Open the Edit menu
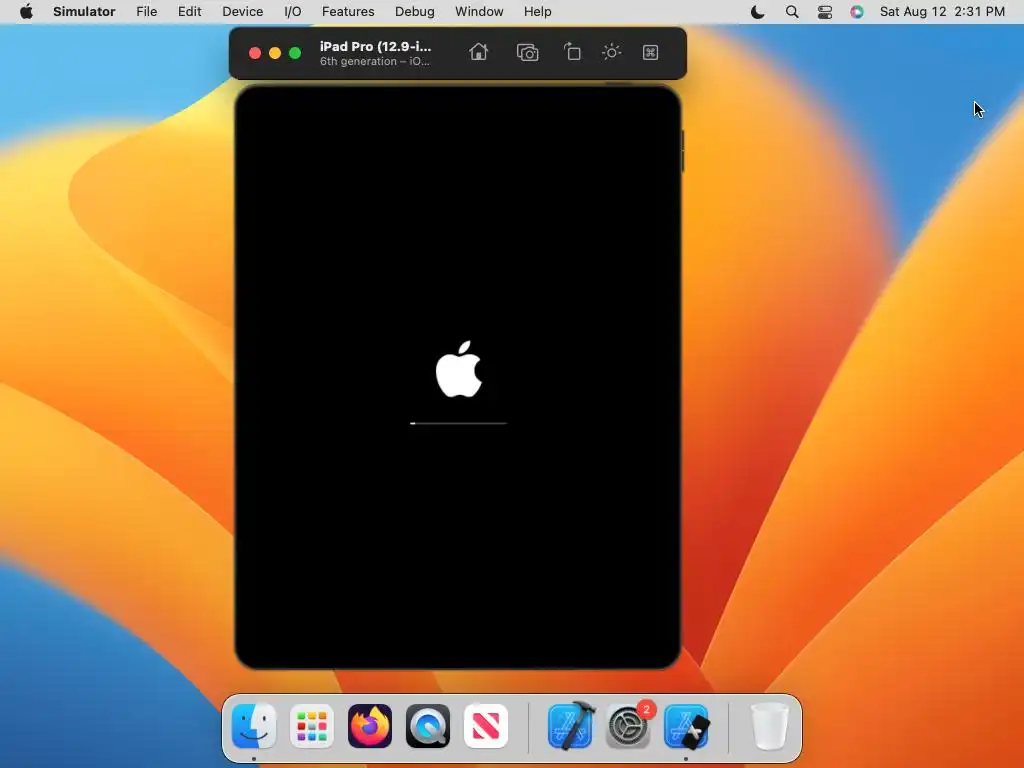This screenshot has width=1024, height=768. coord(189,12)
